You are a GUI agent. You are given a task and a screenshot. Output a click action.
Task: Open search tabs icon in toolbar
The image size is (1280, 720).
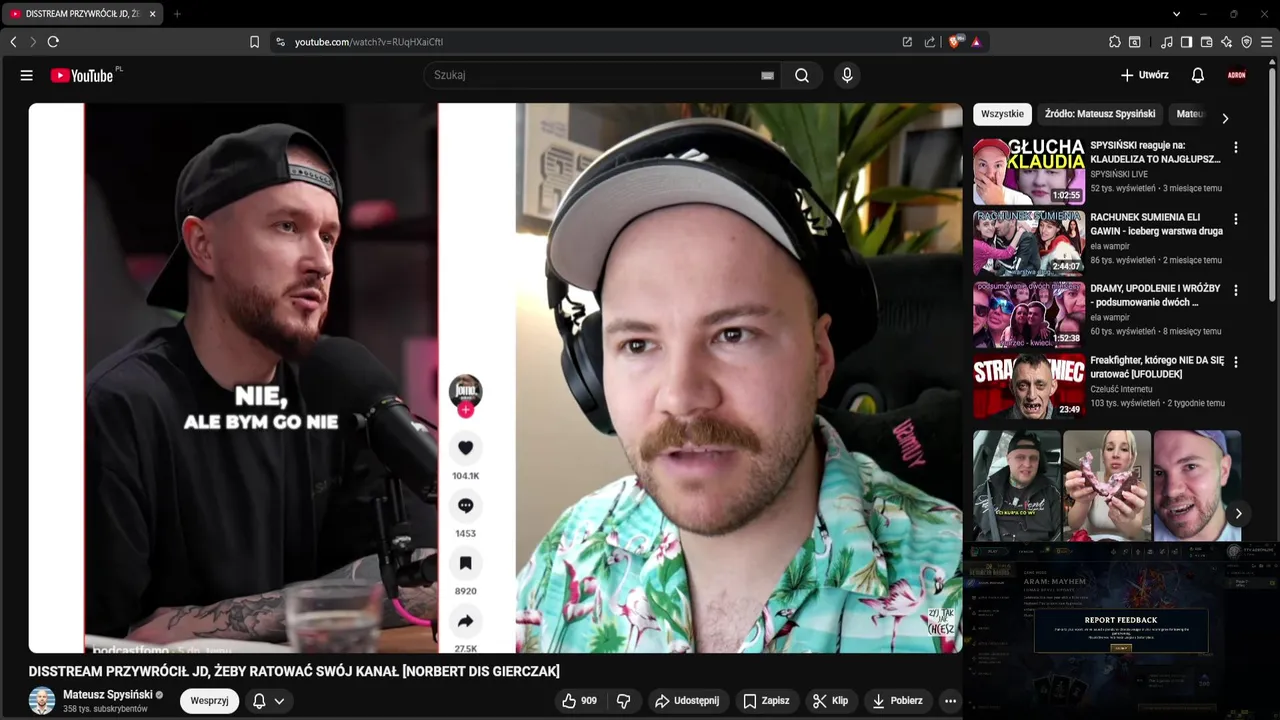(x=1135, y=42)
